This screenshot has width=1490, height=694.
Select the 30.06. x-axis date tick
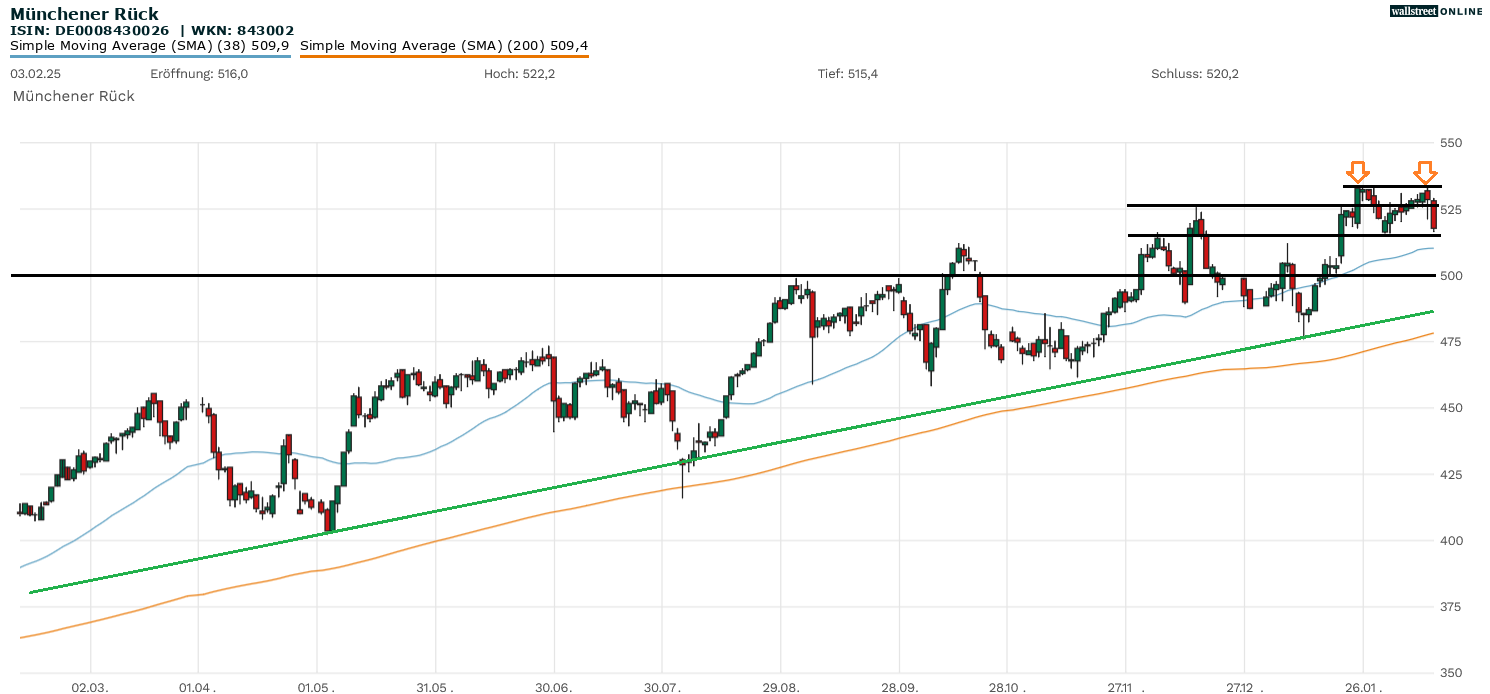pyautogui.click(x=553, y=687)
